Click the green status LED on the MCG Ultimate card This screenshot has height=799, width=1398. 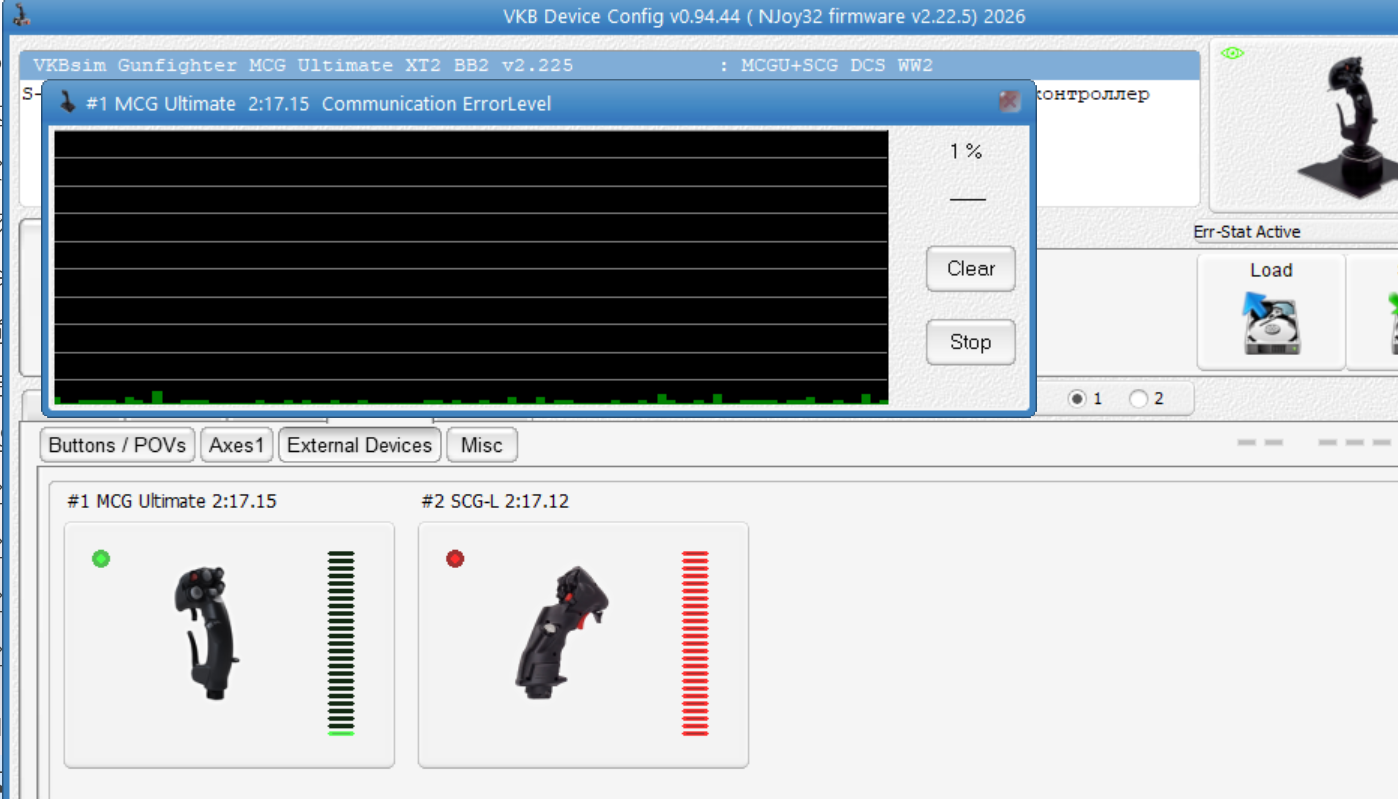coord(101,559)
